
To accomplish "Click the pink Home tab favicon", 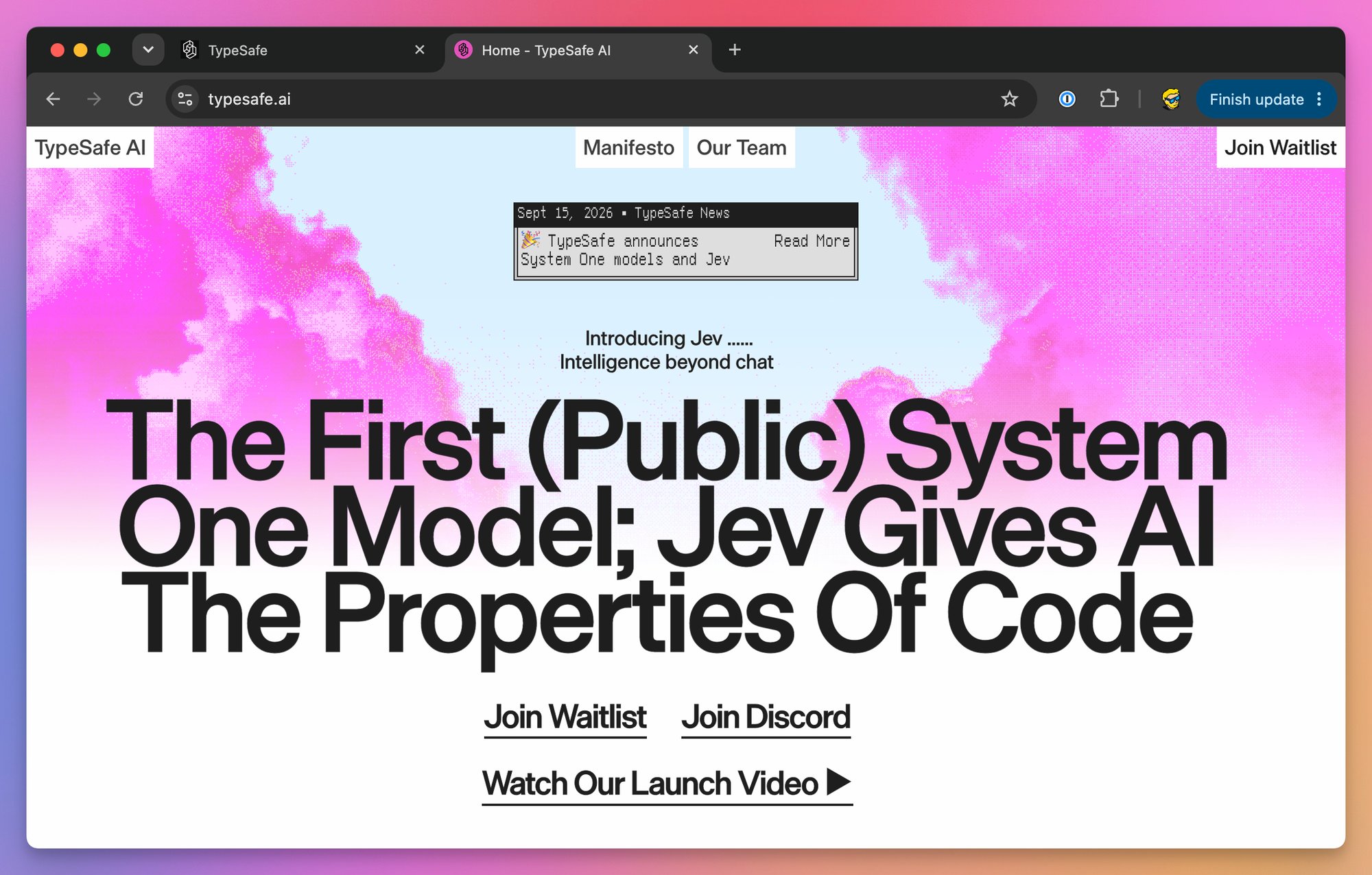I will (464, 50).
